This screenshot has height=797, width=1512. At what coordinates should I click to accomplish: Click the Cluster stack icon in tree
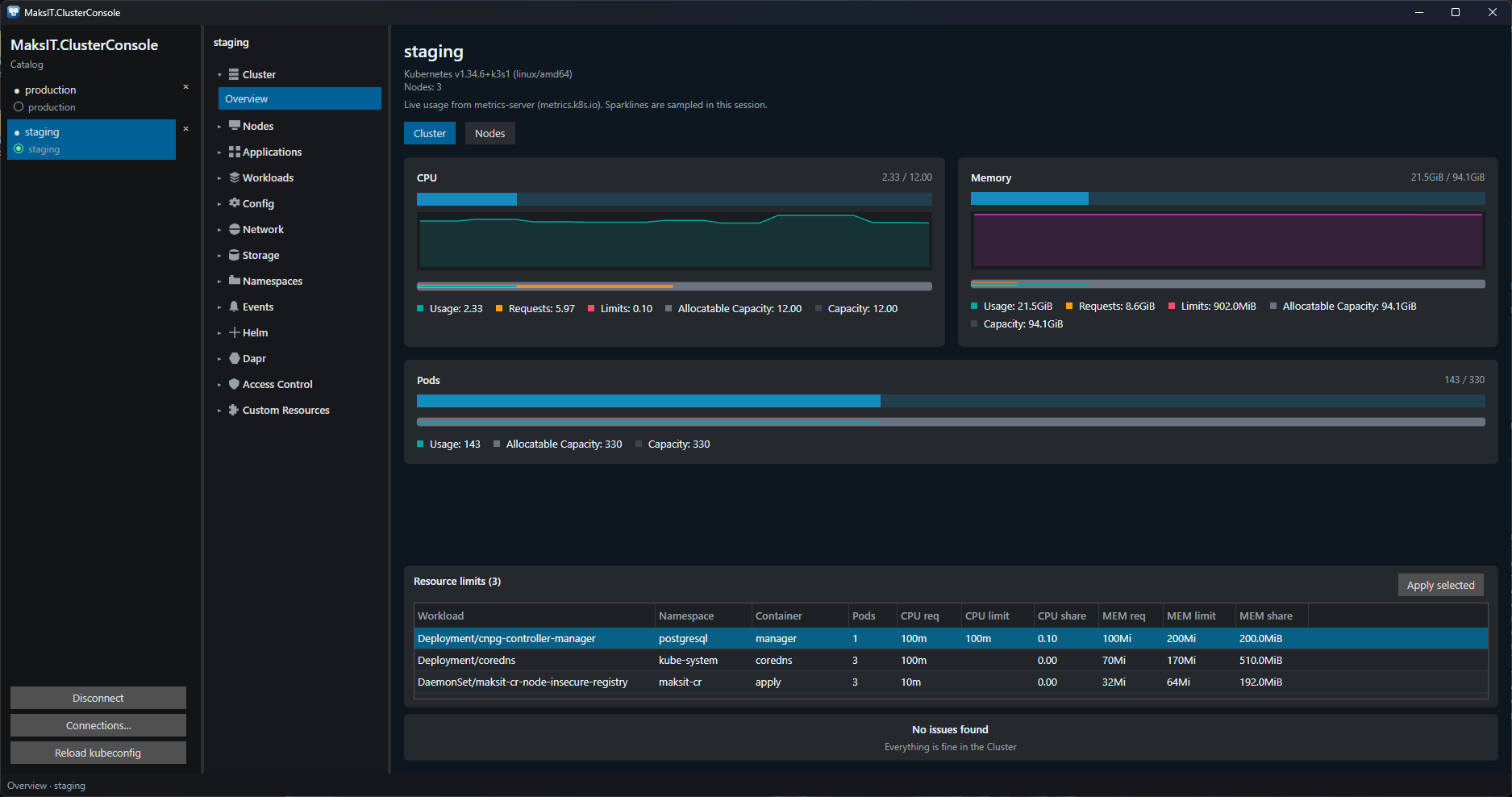(234, 74)
